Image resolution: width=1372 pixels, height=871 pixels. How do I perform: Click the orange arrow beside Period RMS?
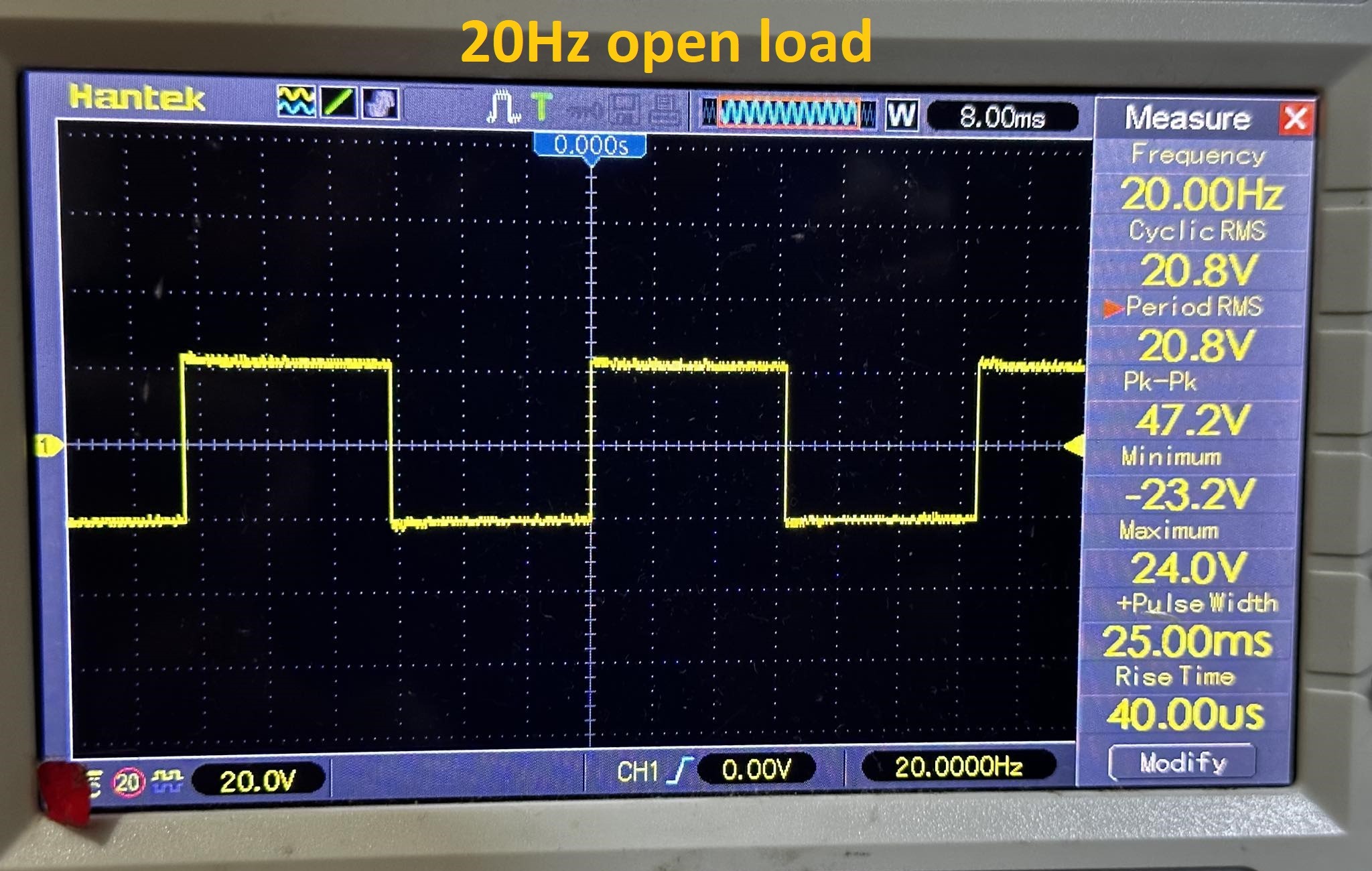click(x=1113, y=308)
